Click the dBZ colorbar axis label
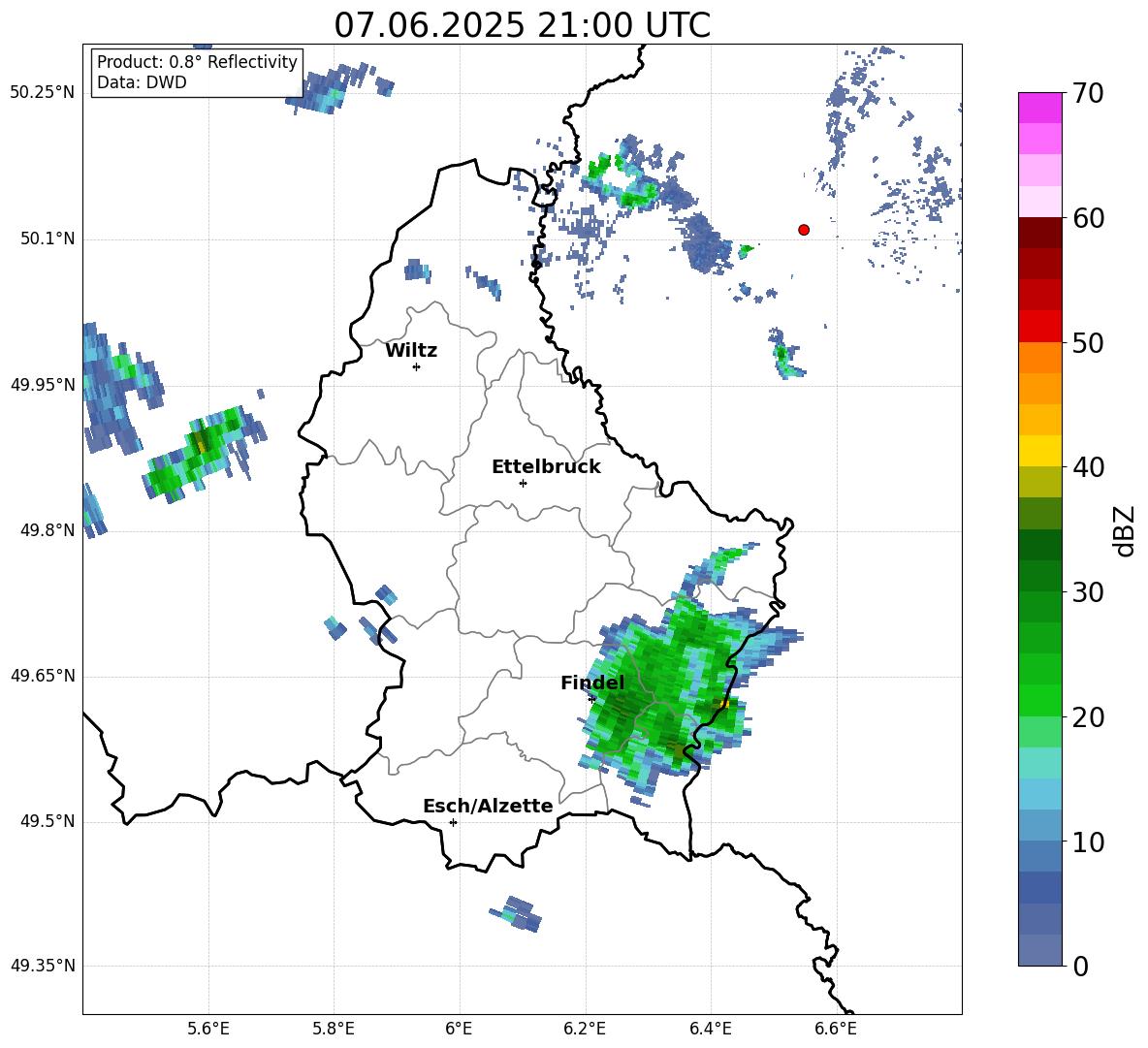This screenshot has height=1048, width=1148. click(1123, 531)
